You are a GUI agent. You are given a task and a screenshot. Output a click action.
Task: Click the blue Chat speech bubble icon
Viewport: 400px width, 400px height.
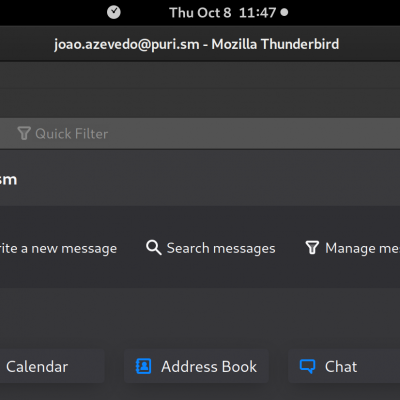click(x=307, y=366)
